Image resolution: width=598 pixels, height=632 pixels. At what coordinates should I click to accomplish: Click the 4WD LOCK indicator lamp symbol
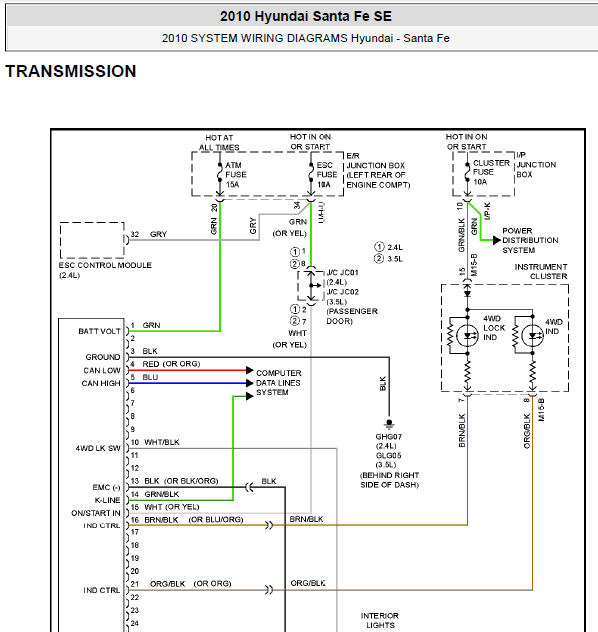[x=467, y=335]
